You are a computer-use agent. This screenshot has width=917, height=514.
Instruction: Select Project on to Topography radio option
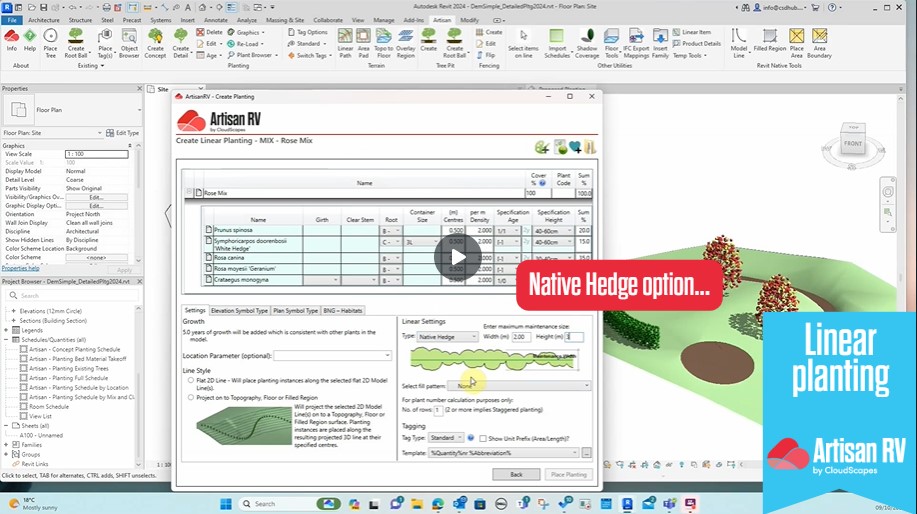(x=189, y=396)
